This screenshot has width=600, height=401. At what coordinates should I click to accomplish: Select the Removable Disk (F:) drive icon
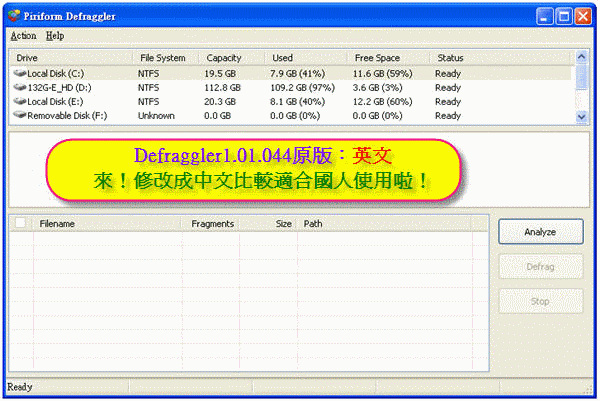coord(20,116)
